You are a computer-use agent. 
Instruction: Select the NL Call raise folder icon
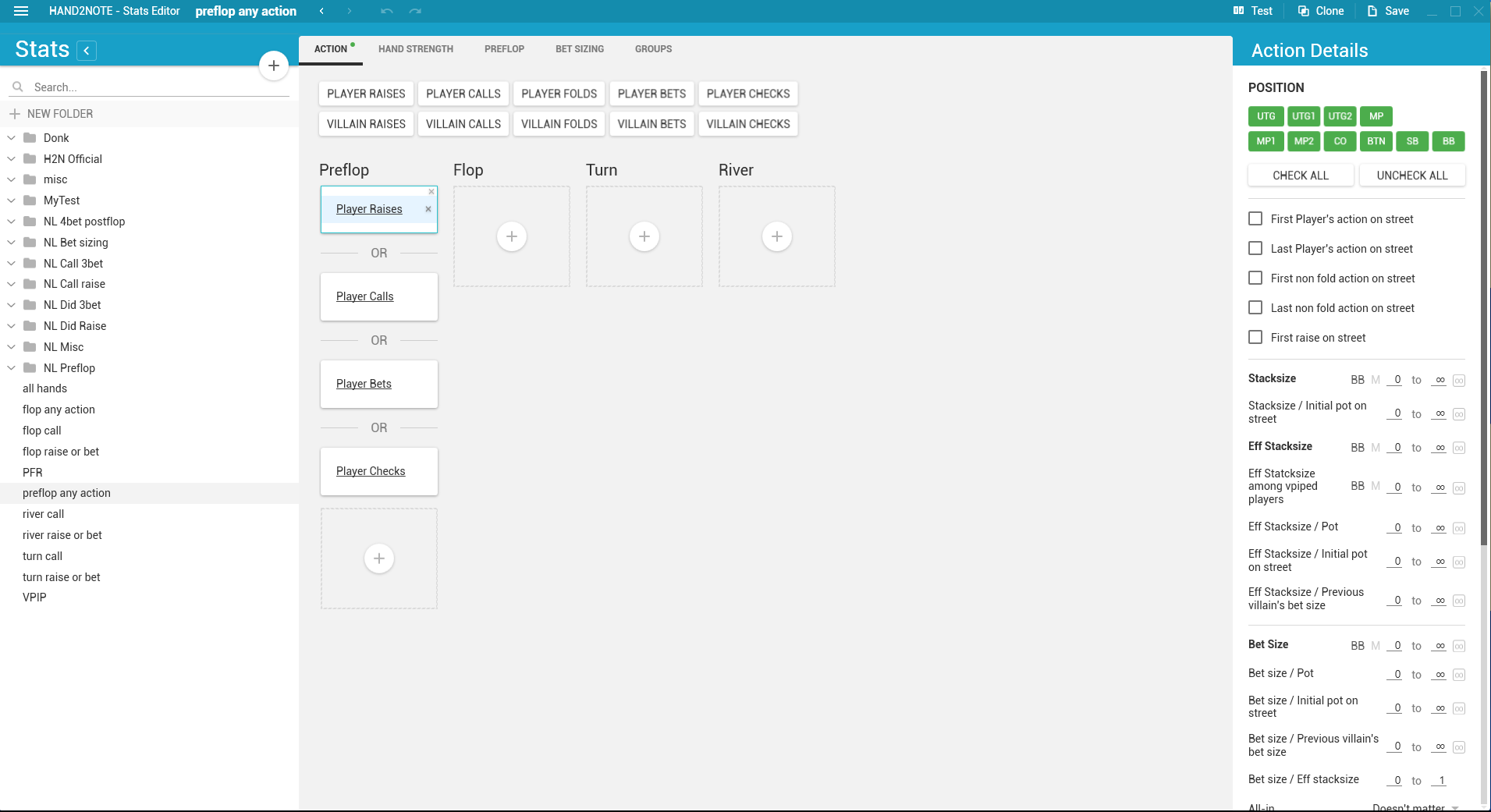[30, 284]
